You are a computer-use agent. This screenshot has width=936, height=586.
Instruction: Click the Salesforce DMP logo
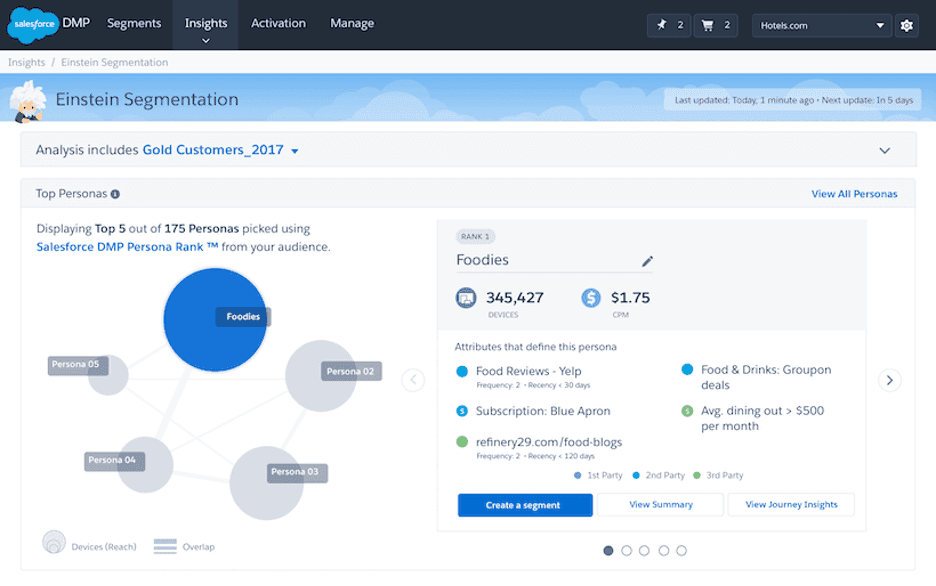coord(33,21)
